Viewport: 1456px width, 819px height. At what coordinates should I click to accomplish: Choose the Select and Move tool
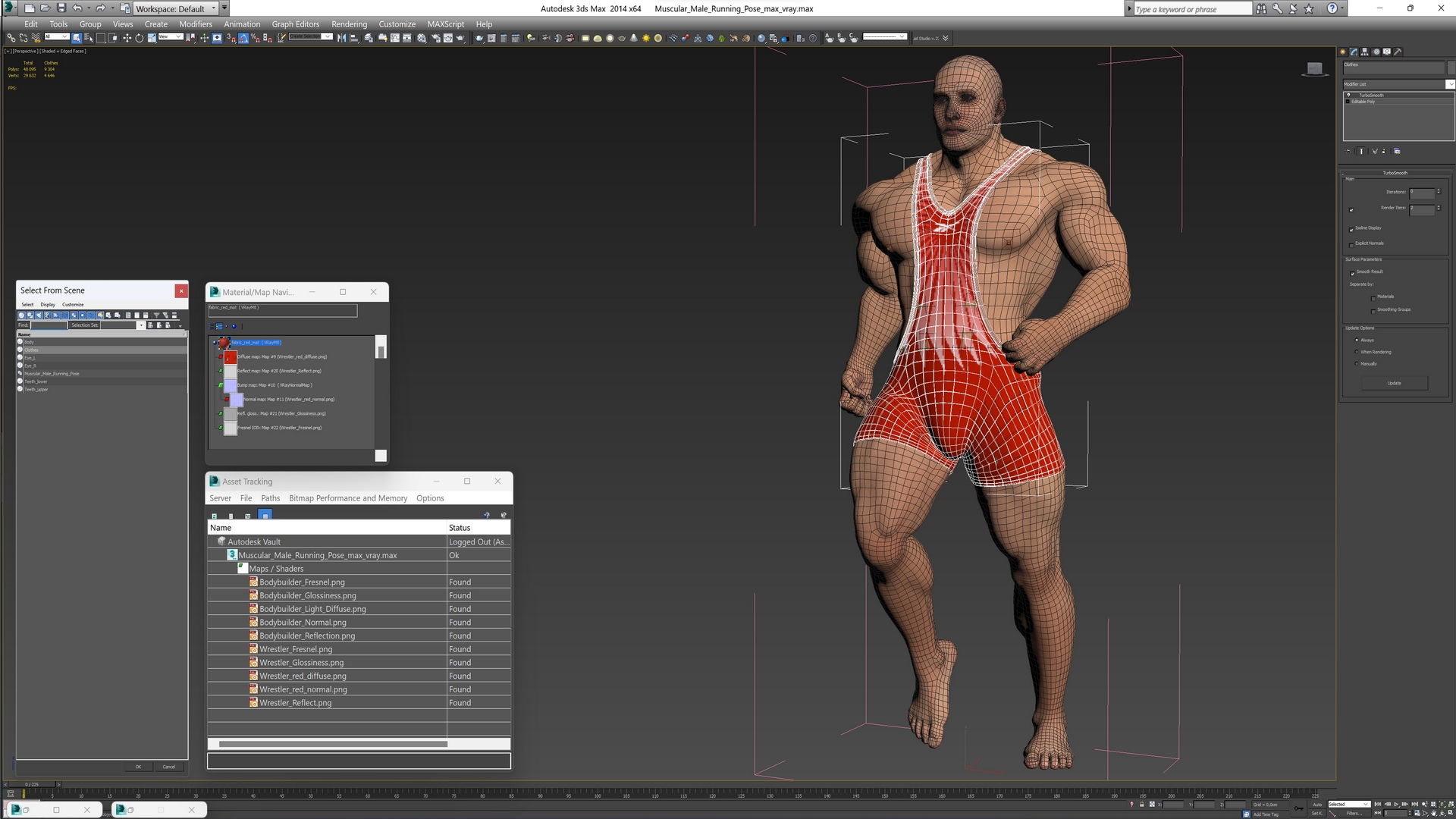(127, 38)
